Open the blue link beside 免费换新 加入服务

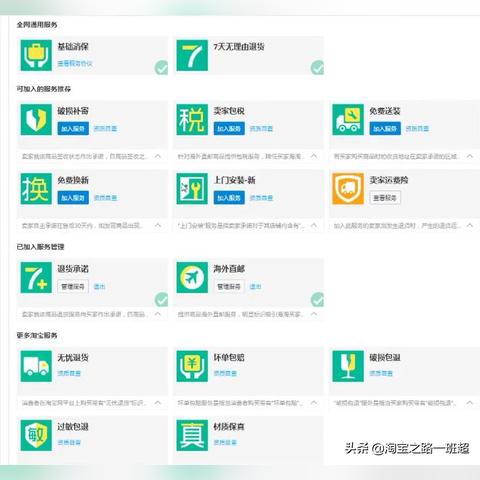pyautogui.click(x=105, y=198)
